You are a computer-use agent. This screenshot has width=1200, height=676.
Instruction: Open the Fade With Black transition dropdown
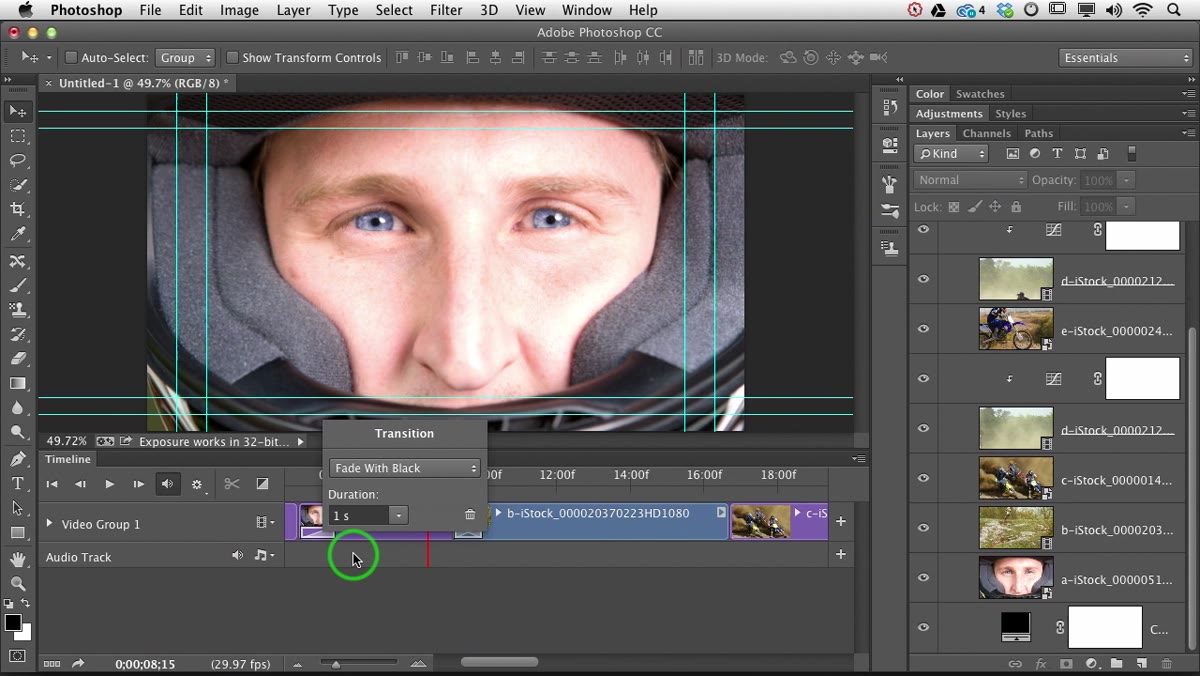point(404,468)
